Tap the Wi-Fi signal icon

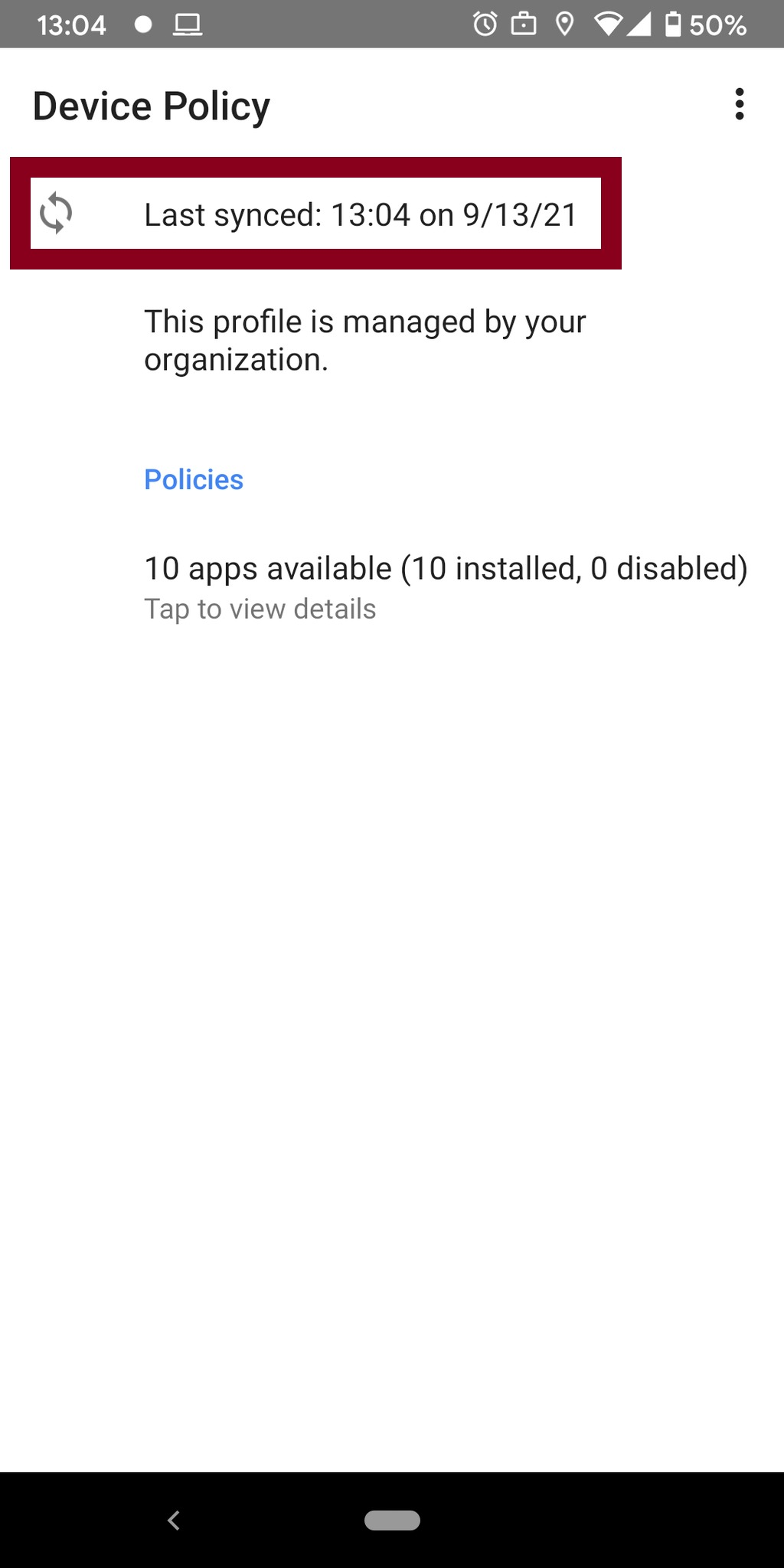click(609, 24)
